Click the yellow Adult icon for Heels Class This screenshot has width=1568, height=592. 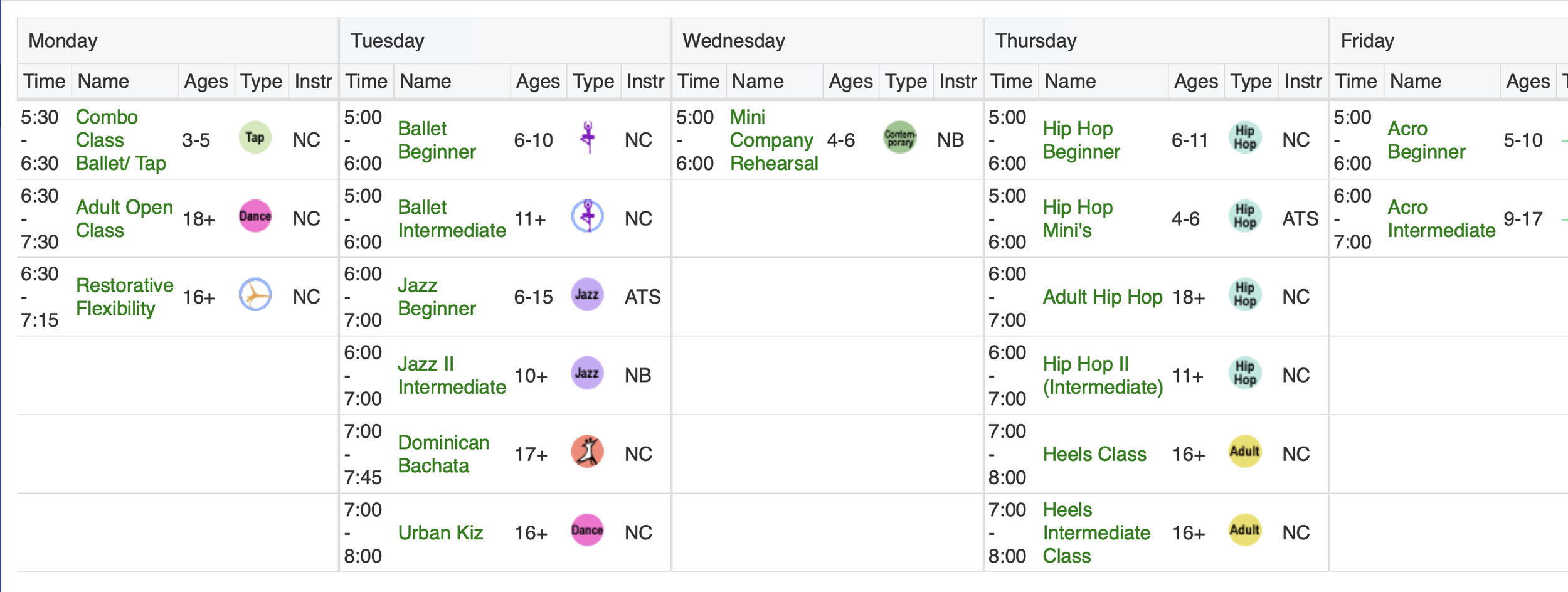coord(1244,452)
